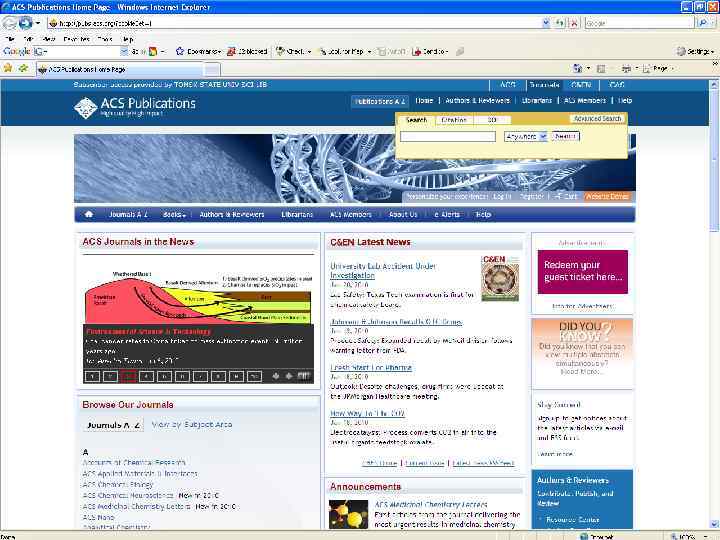This screenshot has height=540, width=720.
Task: Open the Anywhere search scope dropdown
Action: 525,136
